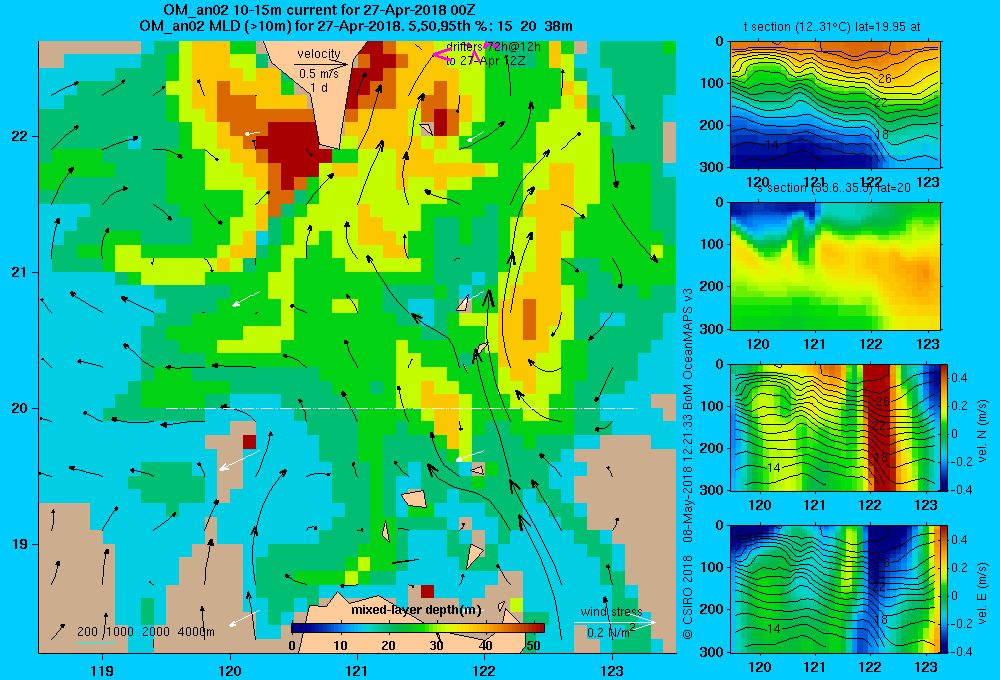The width and height of the screenshot is (1000, 680).
Task: Click the '0.5 m/s' velocity scale text
Action: 319,74
